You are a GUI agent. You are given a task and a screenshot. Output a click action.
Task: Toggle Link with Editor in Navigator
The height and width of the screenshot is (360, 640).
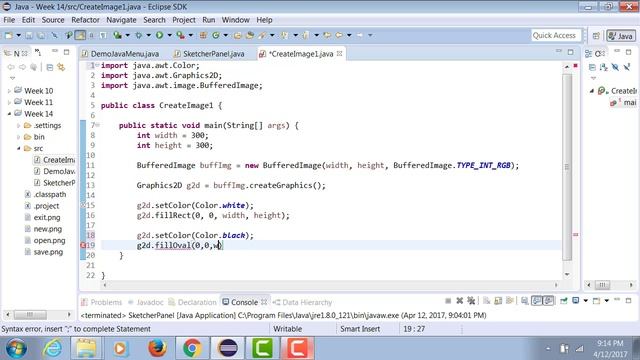tap(61, 67)
